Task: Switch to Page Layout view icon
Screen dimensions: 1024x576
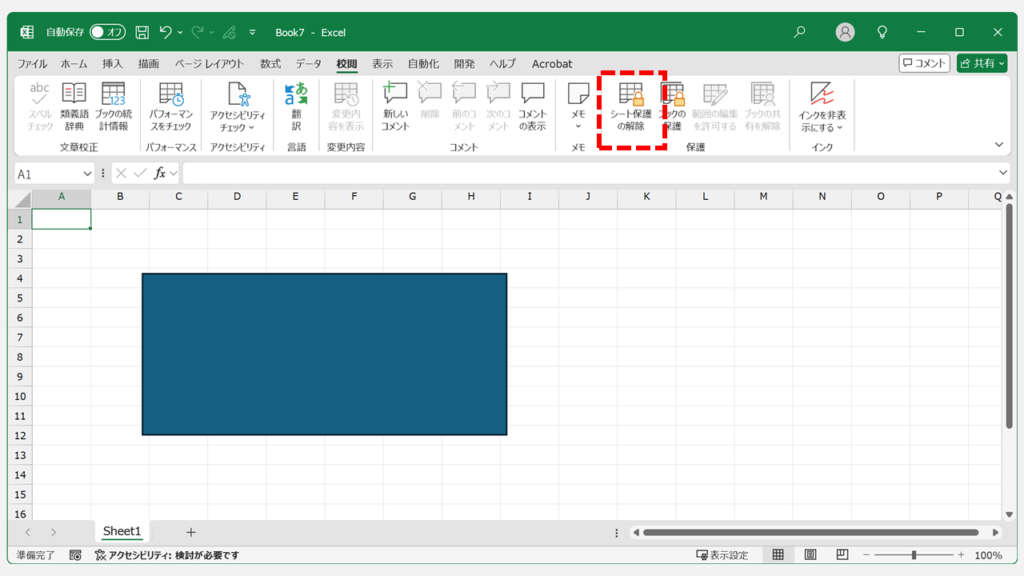Action: tap(810, 554)
